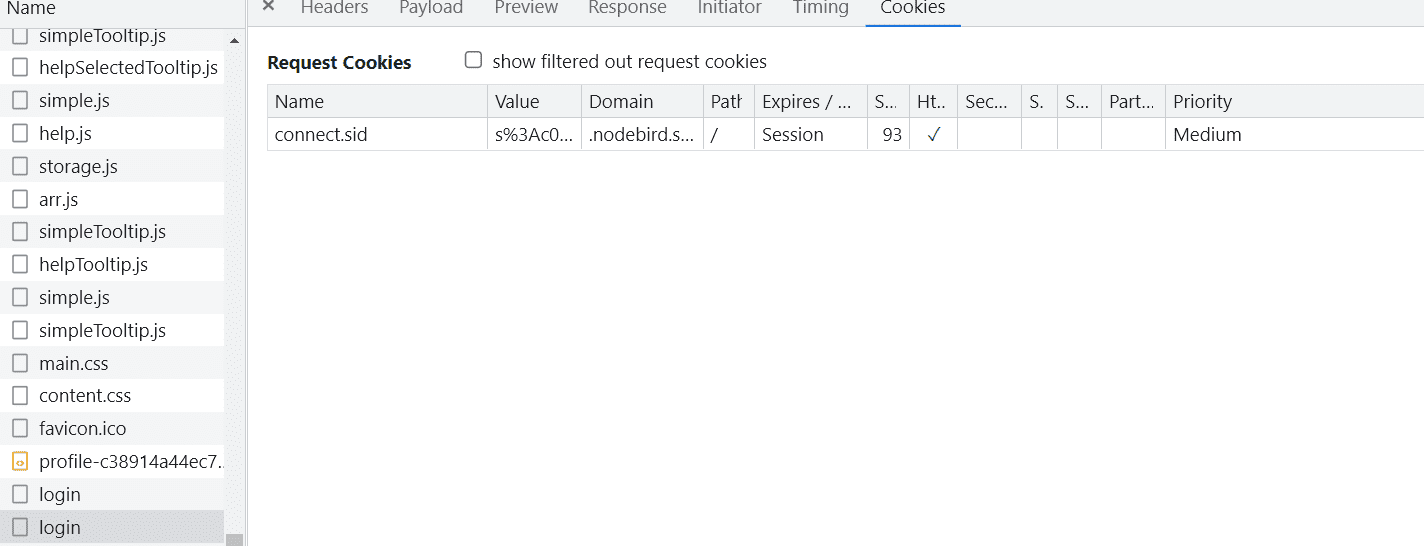The height and width of the screenshot is (546, 1424).
Task: Open the Initiator tab
Action: pos(729,8)
